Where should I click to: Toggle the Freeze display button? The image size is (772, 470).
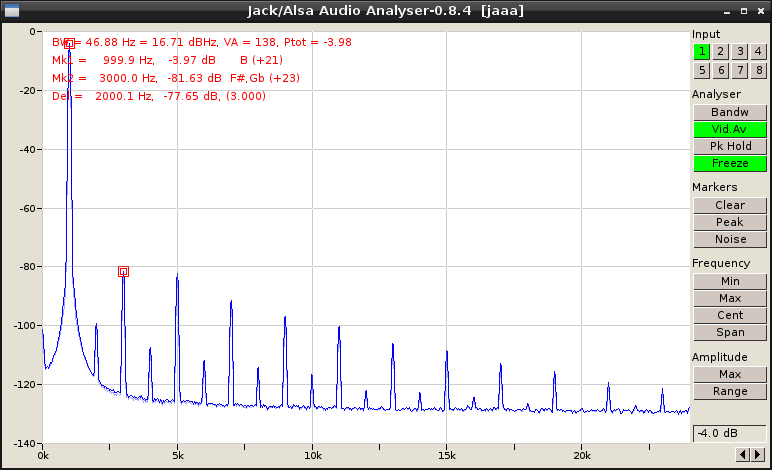[730, 163]
